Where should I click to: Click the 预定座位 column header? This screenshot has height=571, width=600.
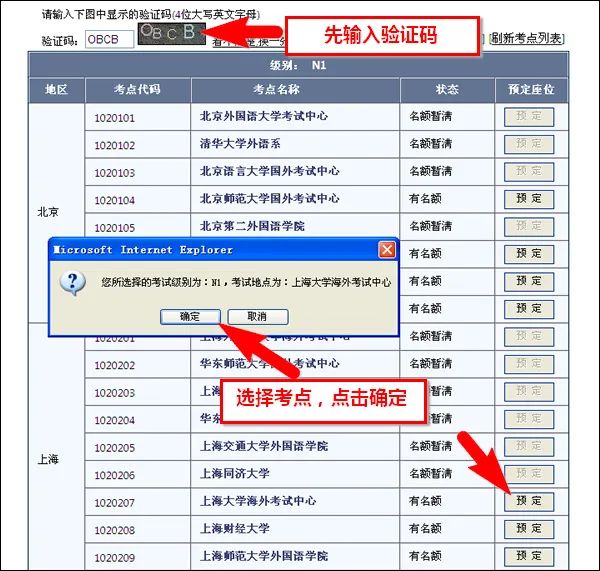click(531, 90)
